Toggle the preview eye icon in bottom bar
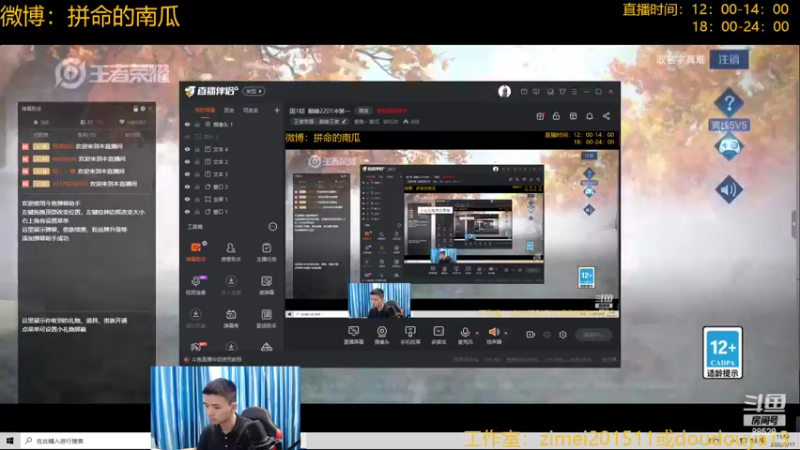 [547, 335]
